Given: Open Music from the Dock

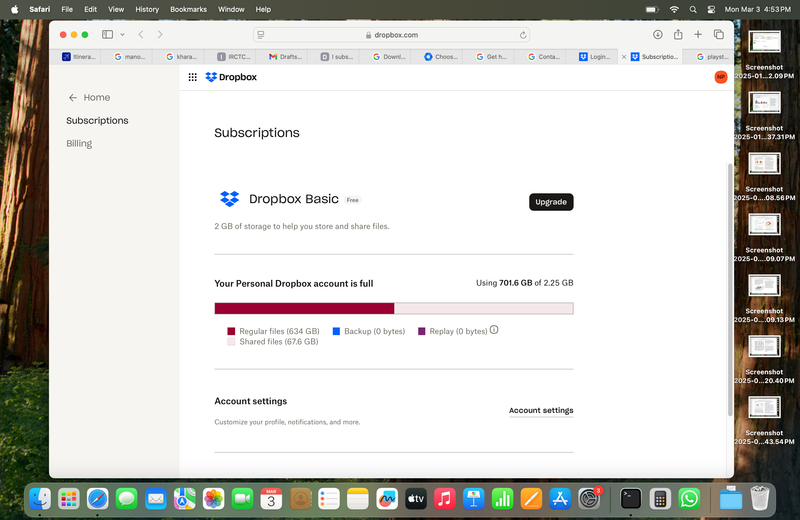Looking at the screenshot, I should [x=444, y=499].
